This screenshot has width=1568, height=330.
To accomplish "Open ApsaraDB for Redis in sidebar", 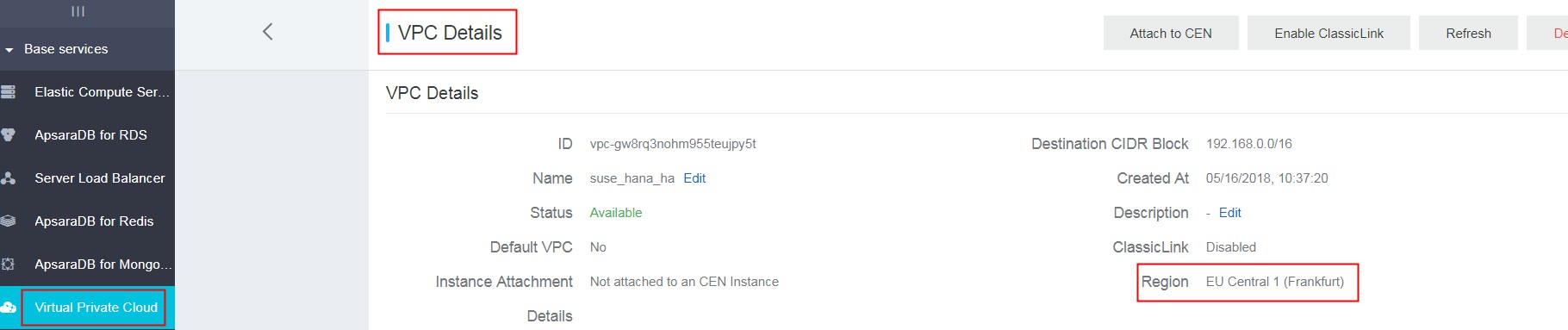I will click(94, 221).
